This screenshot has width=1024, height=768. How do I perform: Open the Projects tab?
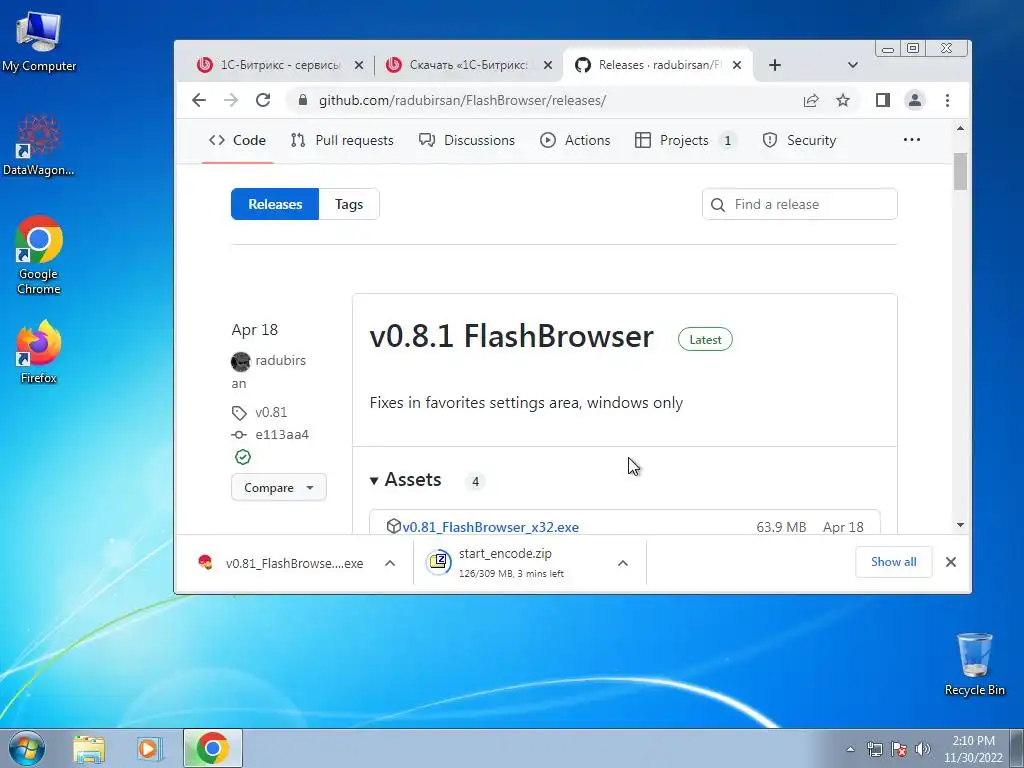tap(685, 140)
